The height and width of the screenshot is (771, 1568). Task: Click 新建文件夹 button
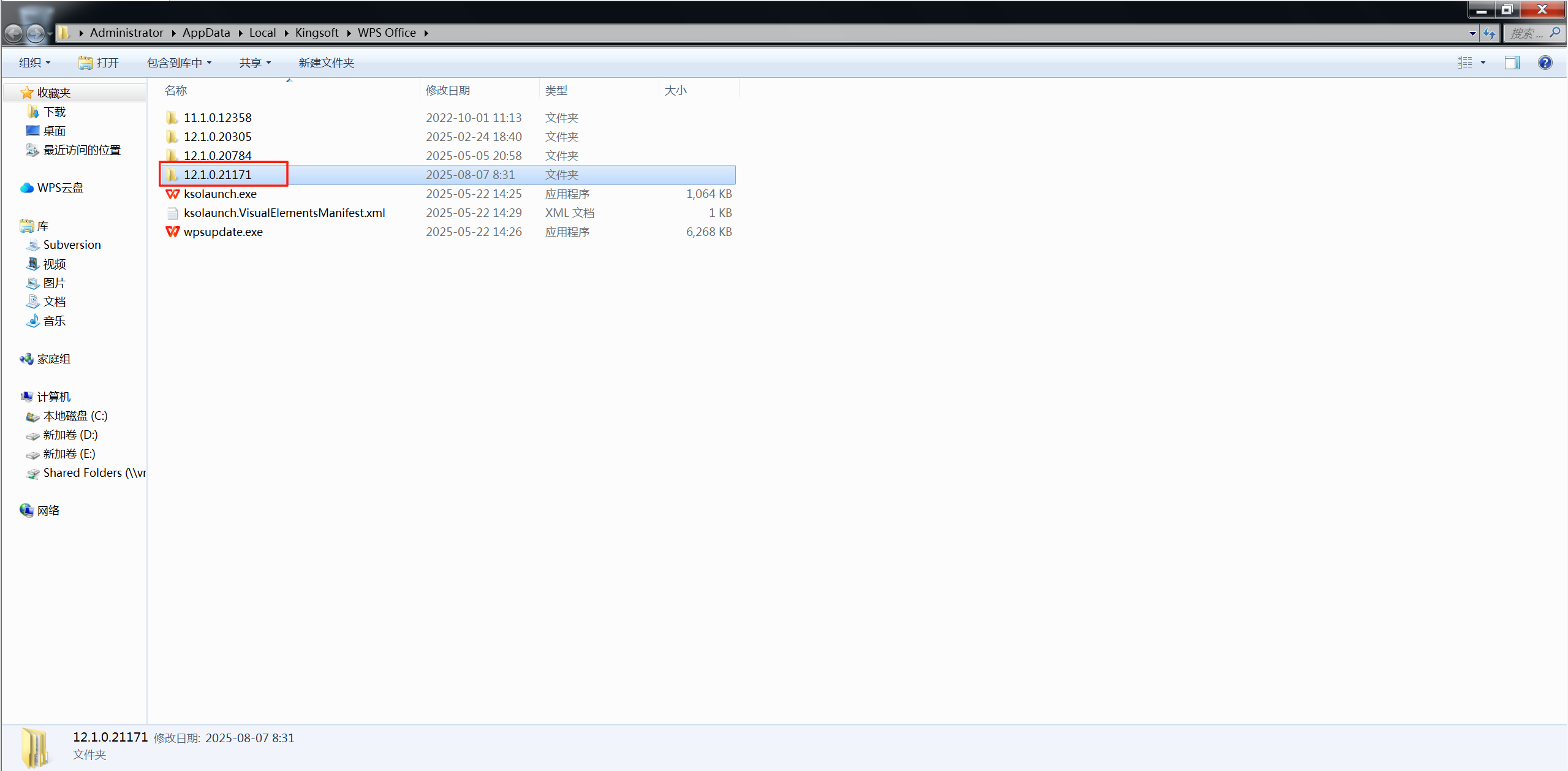tap(326, 63)
